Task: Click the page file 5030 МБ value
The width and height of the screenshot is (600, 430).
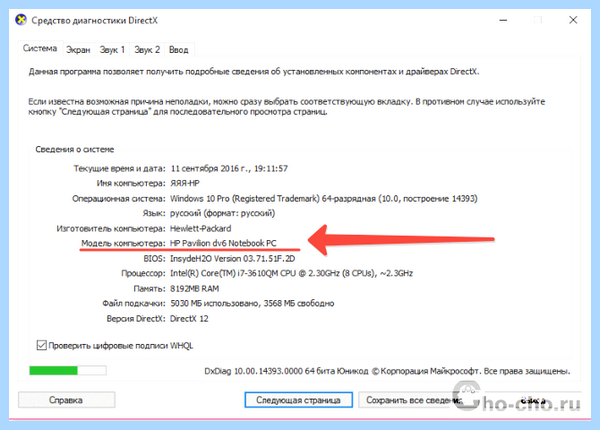Action: 252,303
